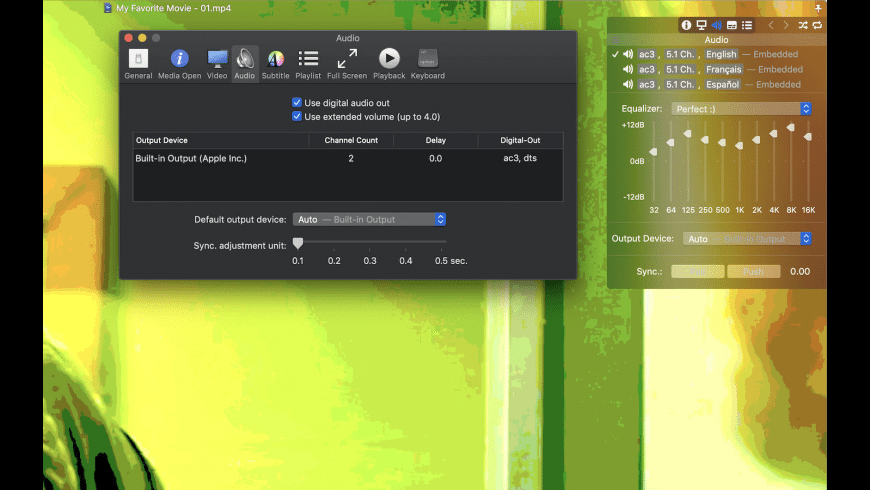Click the 2K equalizer slider handle
The image size is (870, 490).
(x=757, y=140)
